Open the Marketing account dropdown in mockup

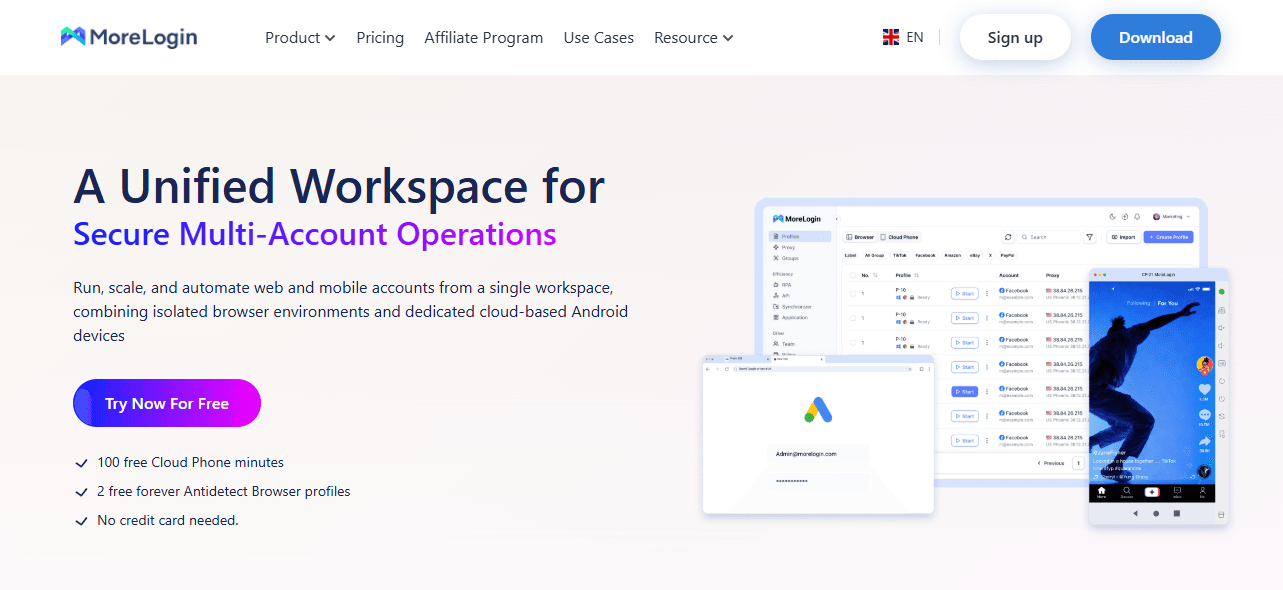(x=1171, y=216)
